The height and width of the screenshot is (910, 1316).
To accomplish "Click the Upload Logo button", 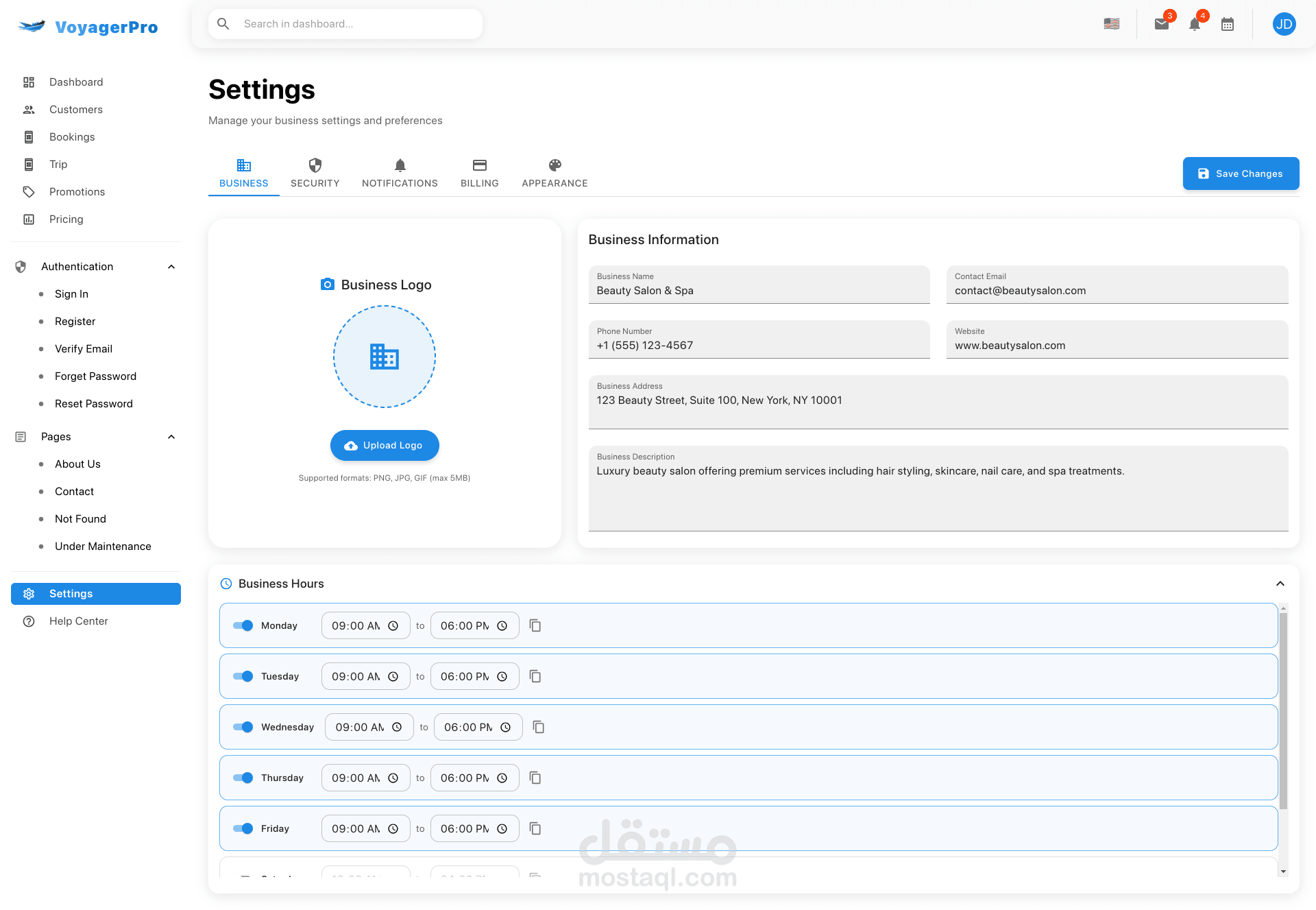I will coord(385,445).
